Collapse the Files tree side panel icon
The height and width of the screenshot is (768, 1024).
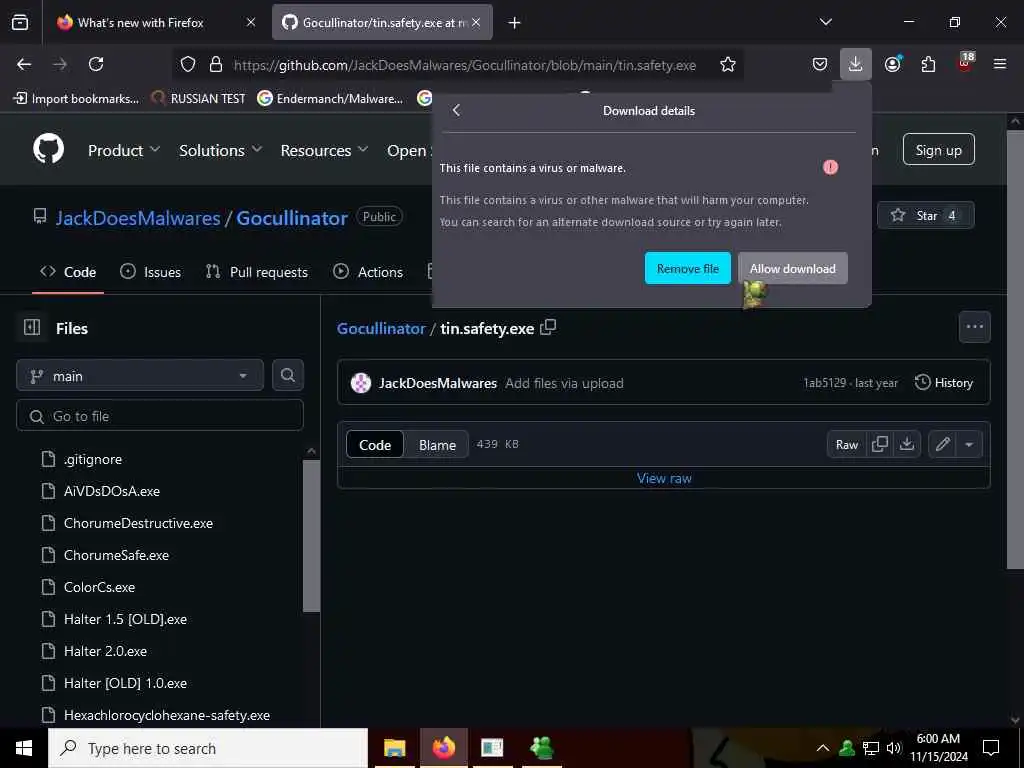(x=32, y=327)
